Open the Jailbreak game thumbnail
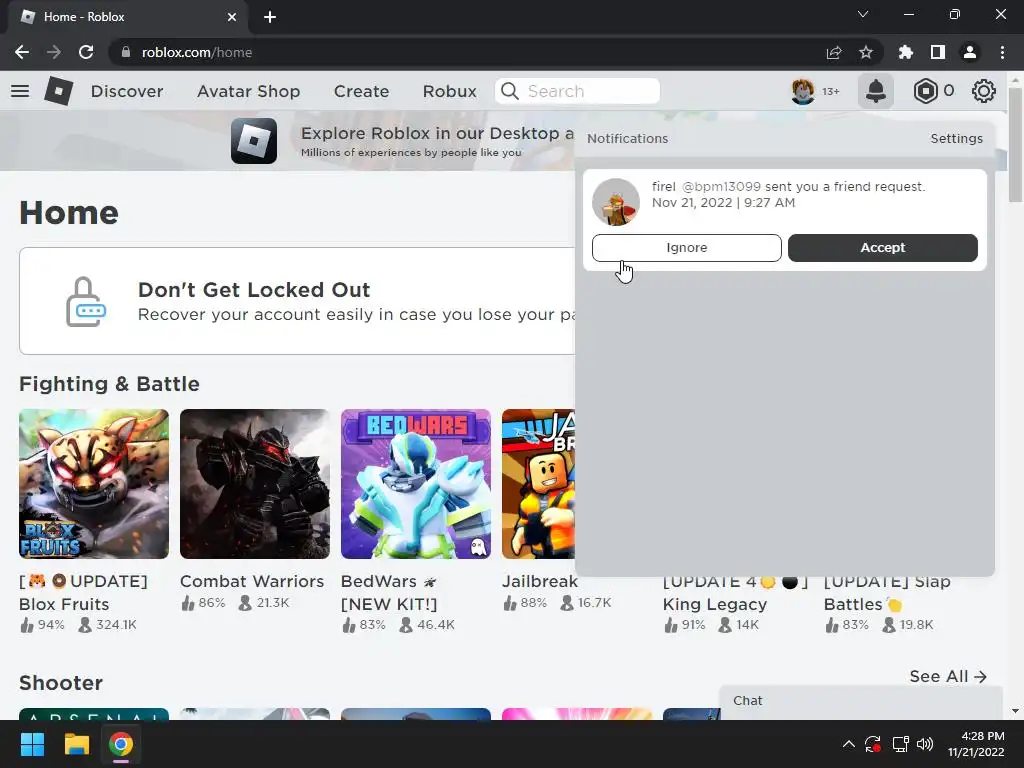The height and width of the screenshot is (768, 1024). (539, 484)
